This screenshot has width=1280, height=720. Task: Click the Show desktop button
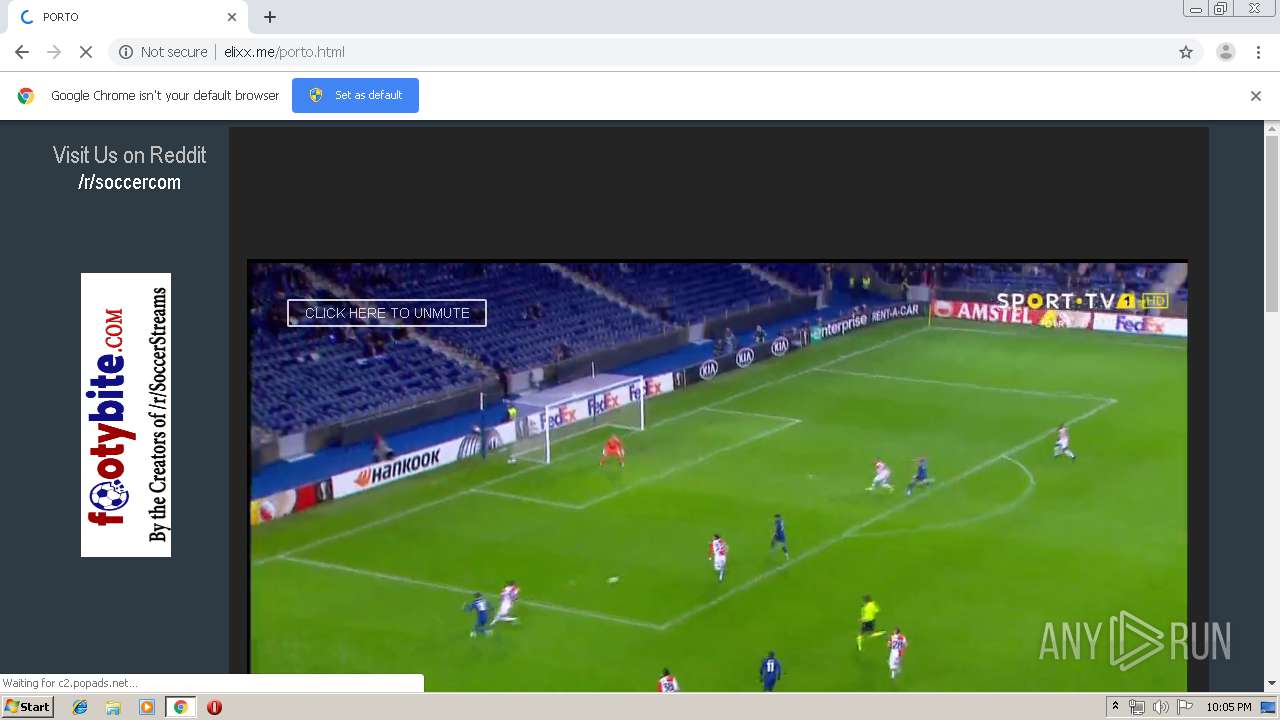[x=1269, y=707]
